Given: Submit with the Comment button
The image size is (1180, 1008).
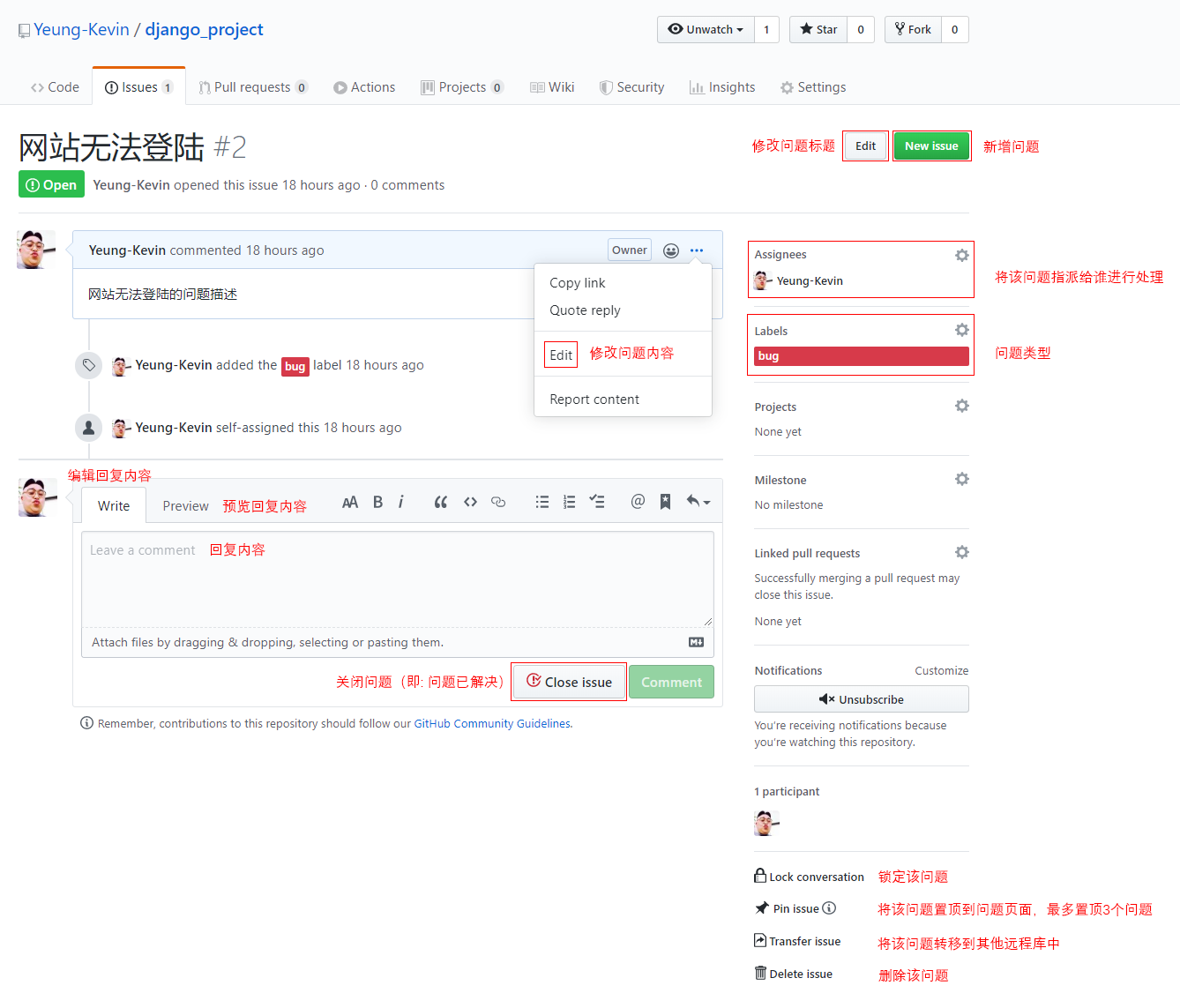Looking at the screenshot, I should point(671,682).
